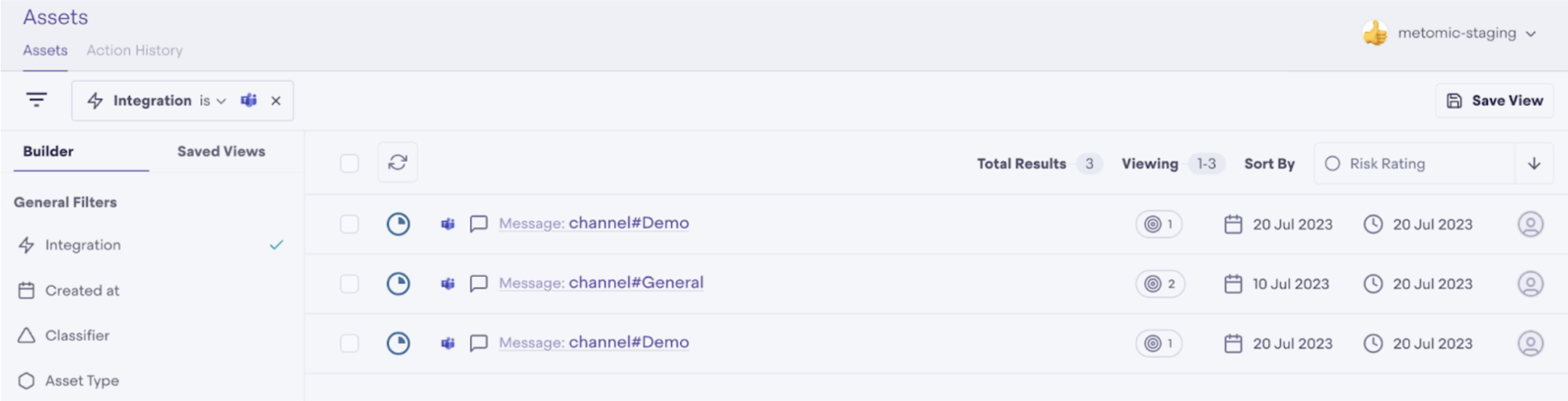
Task: Open the Saved Views tab
Action: (x=221, y=151)
